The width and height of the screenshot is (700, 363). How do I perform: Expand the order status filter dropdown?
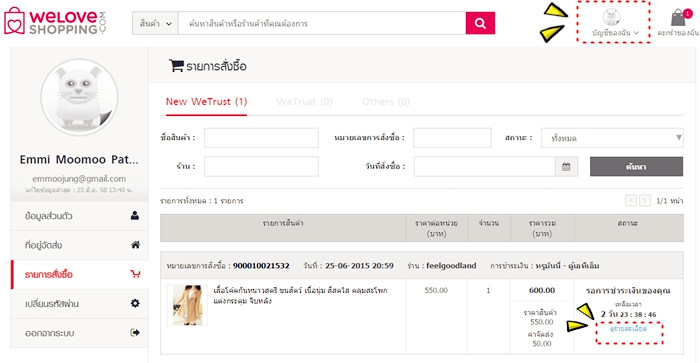click(612, 138)
